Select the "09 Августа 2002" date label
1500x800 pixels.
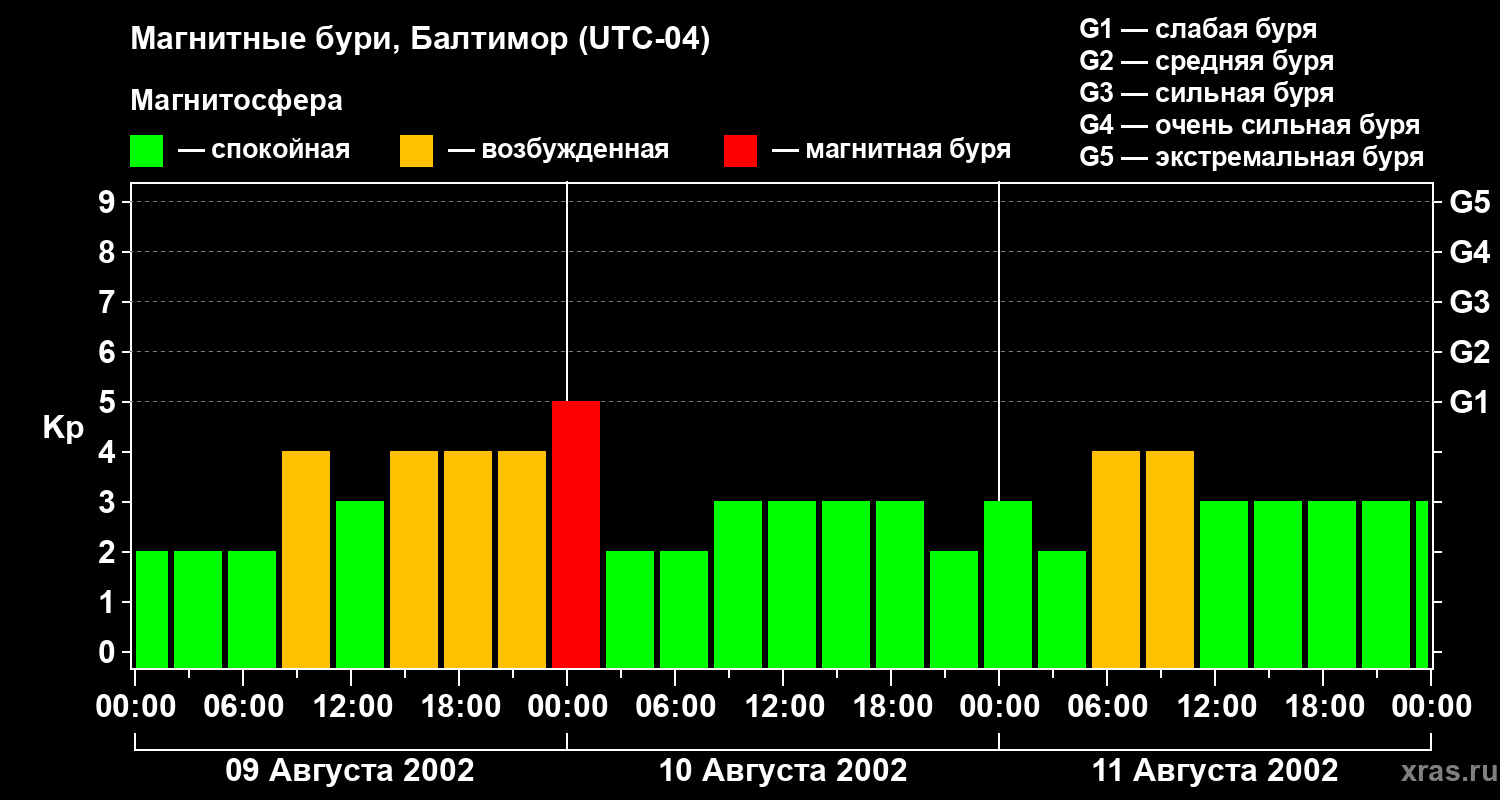[x=350, y=771]
